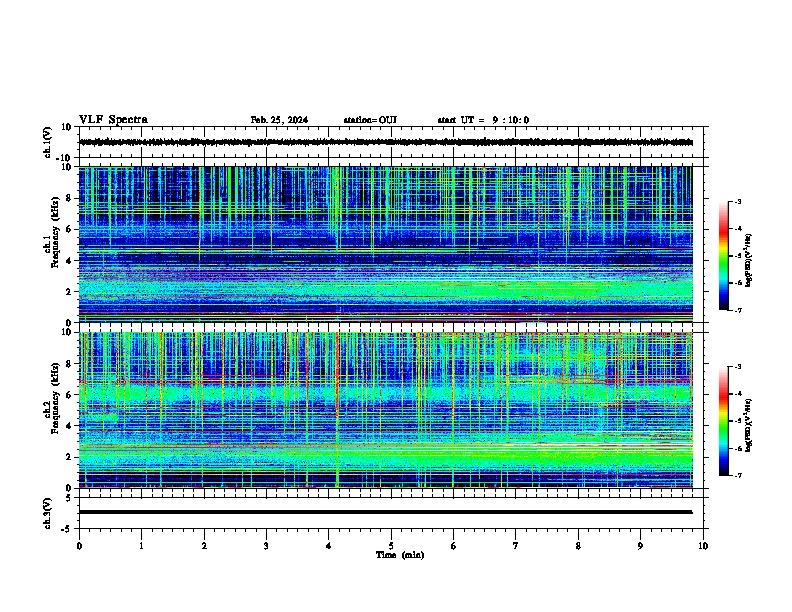Click the "ch.1(V)" vertical axis label
This screenshot has width=792, height=612.
(x=47, y=142)
